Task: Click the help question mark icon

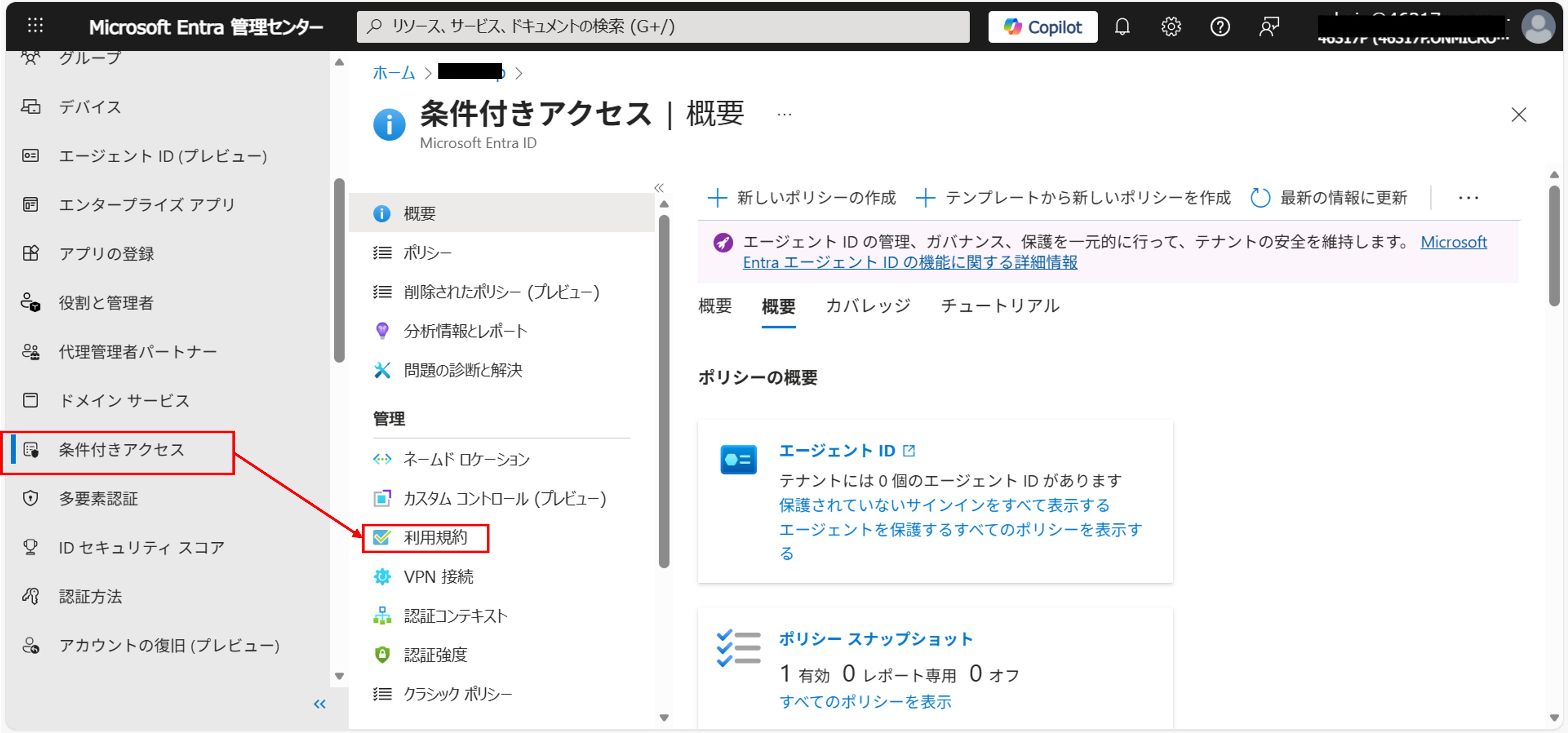Action: pyautogui.click(x=1219, y=27)
